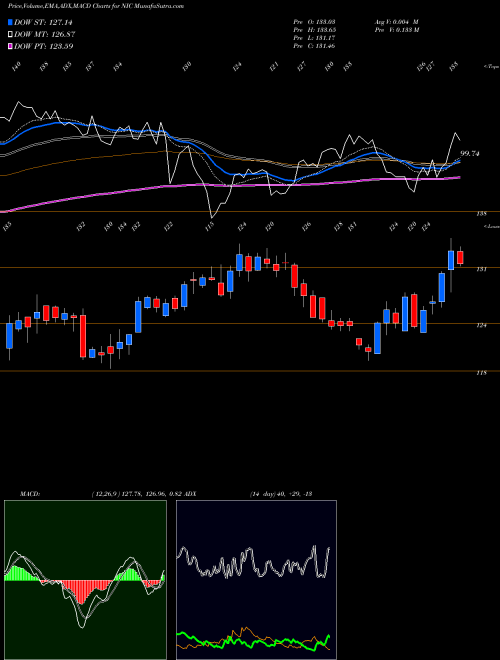
Task: Click the 140 tops label in upper row
Action: click(16, 66)
